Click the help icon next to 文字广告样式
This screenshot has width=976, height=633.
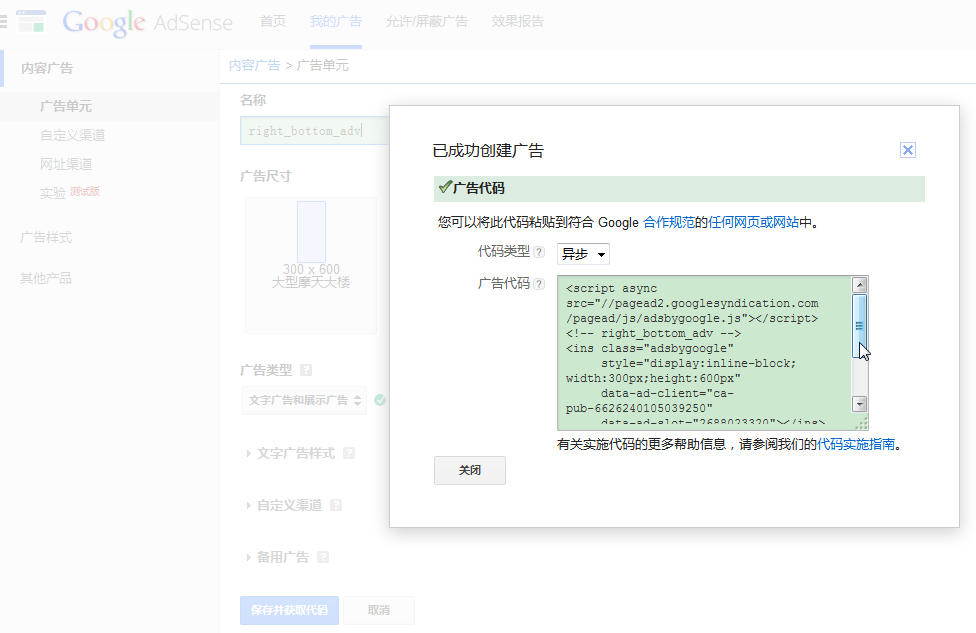(349, 453)
